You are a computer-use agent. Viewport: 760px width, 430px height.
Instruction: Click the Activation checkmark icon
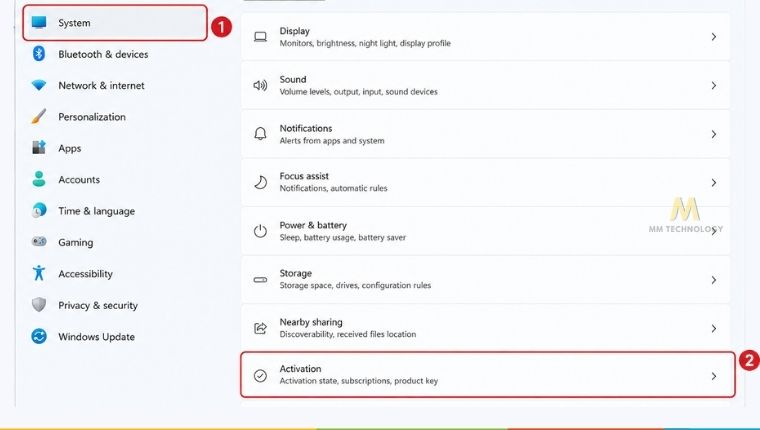click(x=260, y=376)
